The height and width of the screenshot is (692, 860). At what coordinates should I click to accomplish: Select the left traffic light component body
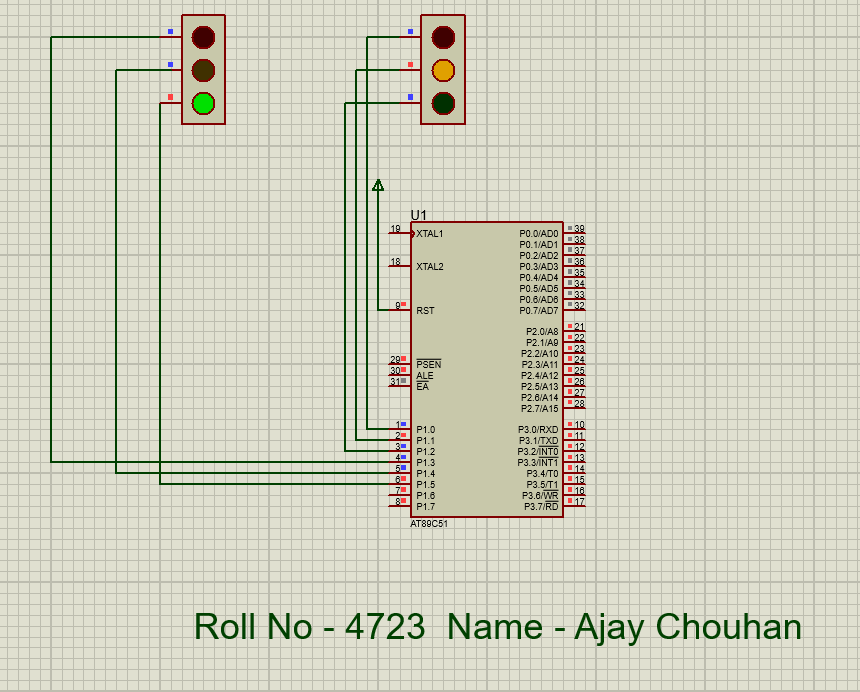click(x=203, y=70)
